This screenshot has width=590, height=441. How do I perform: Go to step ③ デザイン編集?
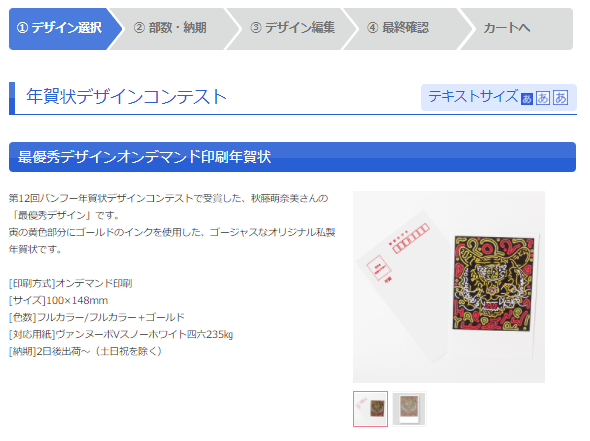coord(292,28)
